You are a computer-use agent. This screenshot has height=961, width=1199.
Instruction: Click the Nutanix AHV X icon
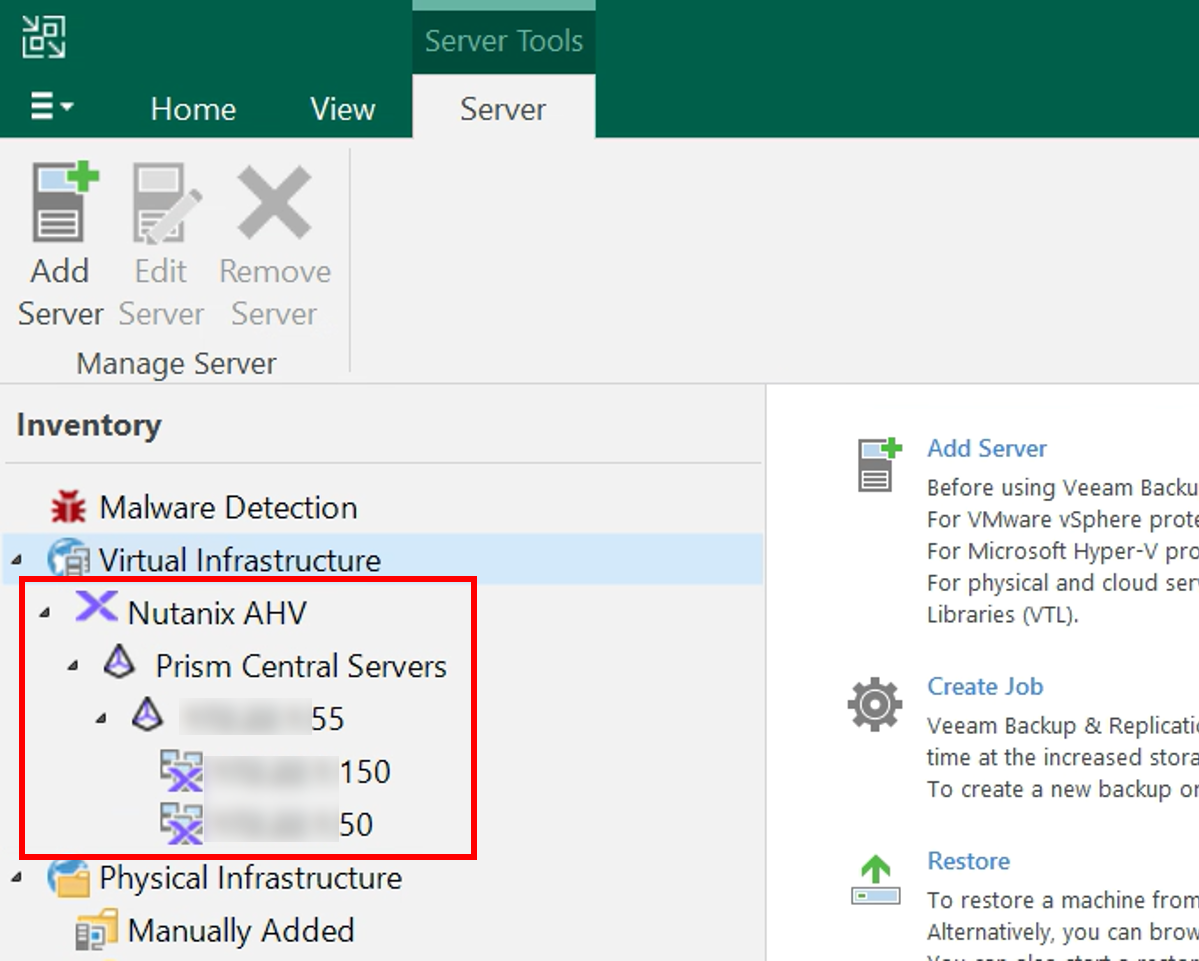coord(96,608)
